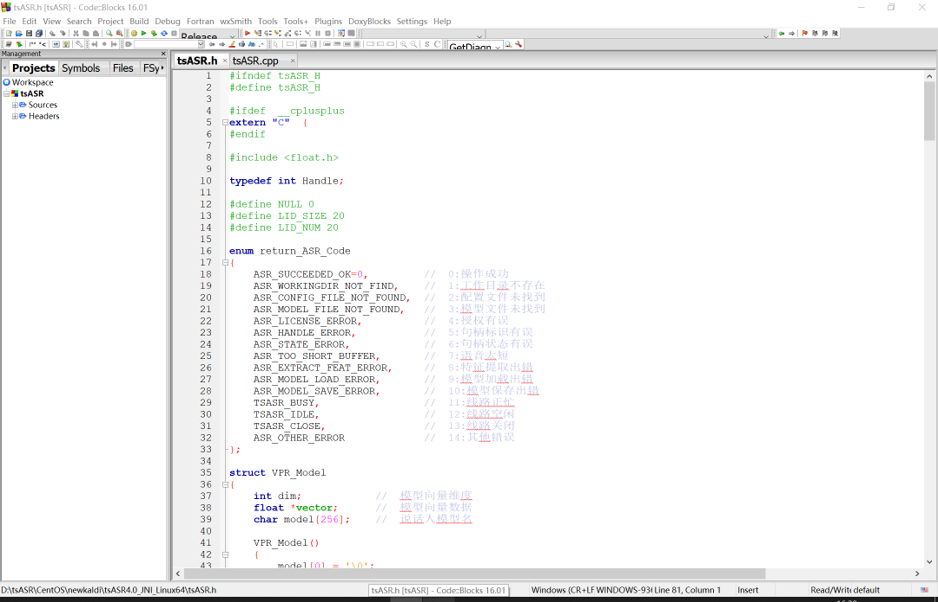Save the current file via floppy icon
The width and height of the screenshot is (938, 602).
tap(29, 34)
